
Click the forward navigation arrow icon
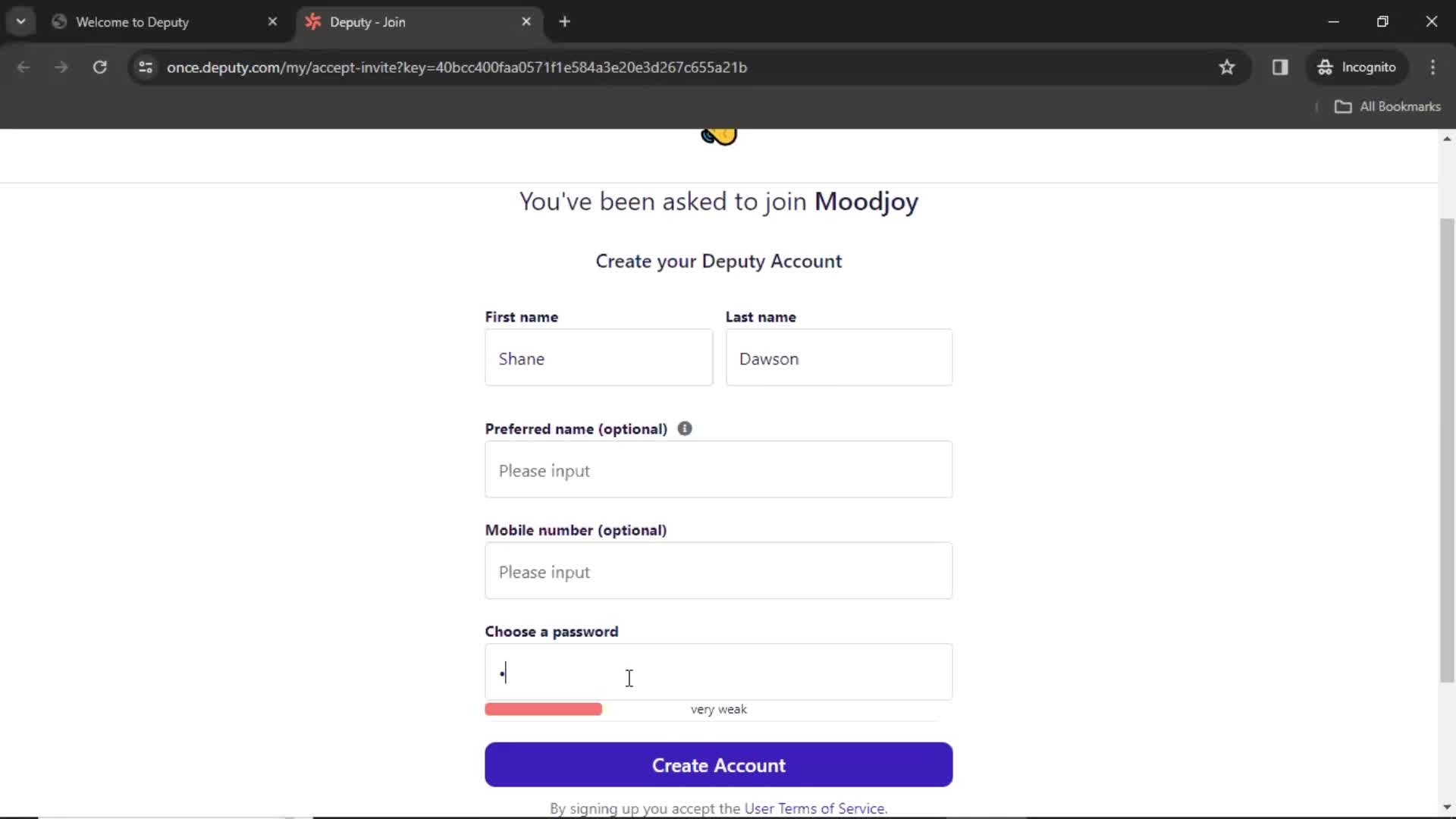[x=61, y=67]
